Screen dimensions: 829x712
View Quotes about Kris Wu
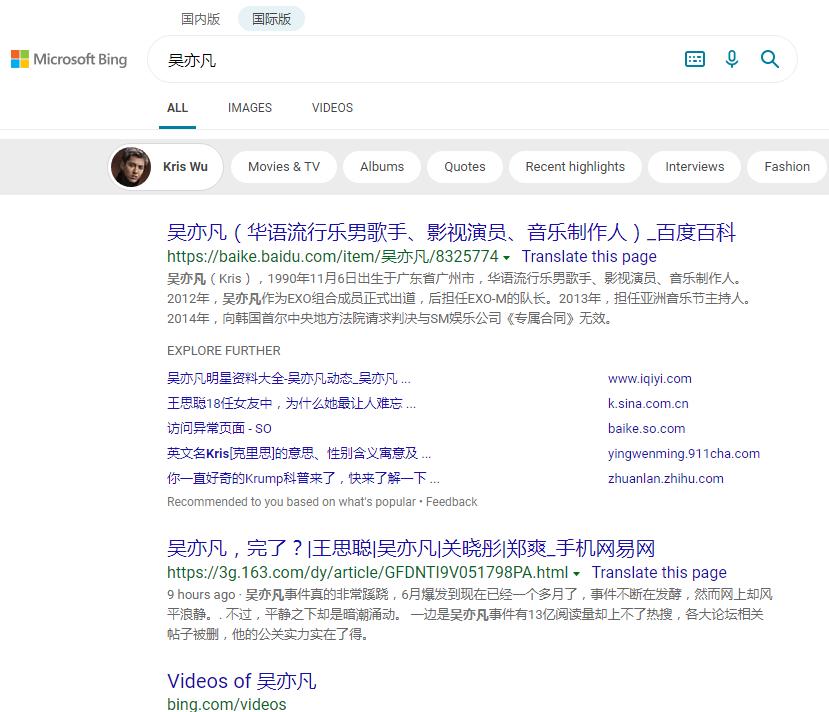pyautogui.click(x=464, y=166)
